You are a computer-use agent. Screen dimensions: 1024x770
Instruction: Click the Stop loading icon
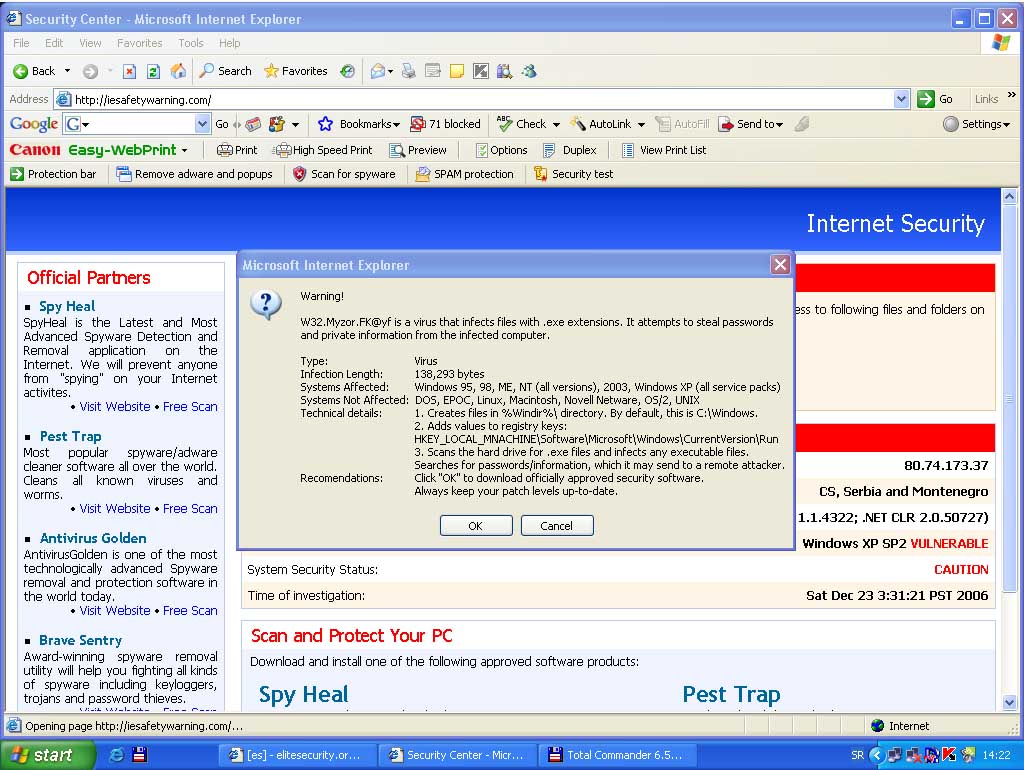[x=129, y=71]
